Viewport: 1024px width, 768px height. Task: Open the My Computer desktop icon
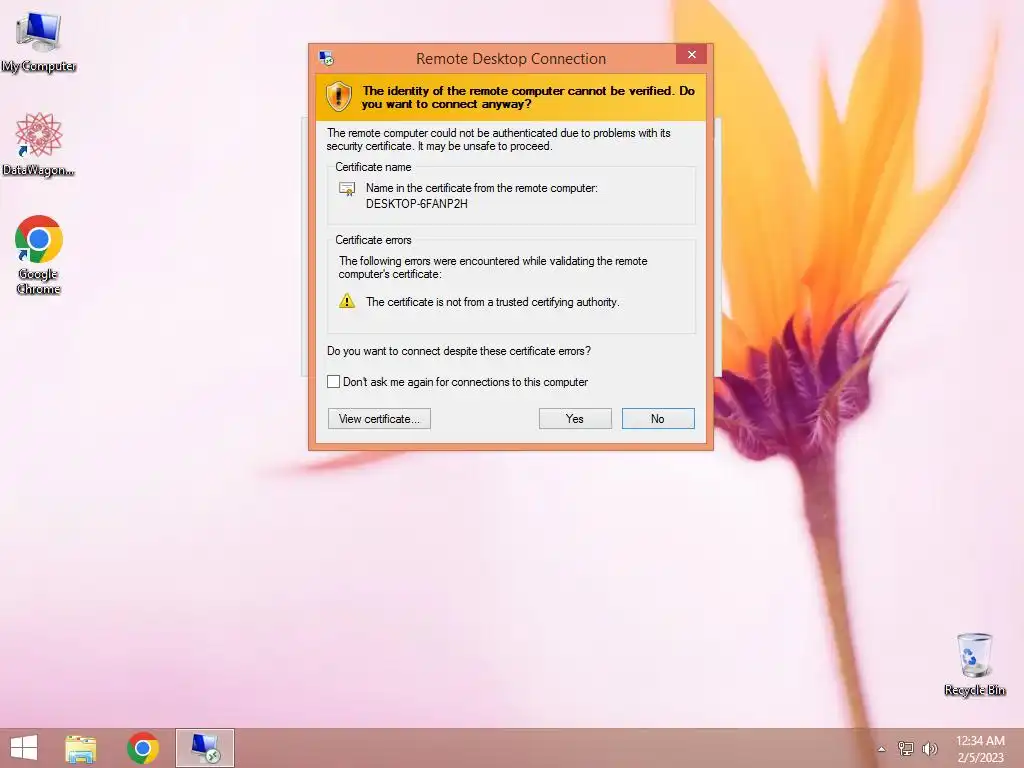point(39,41)
